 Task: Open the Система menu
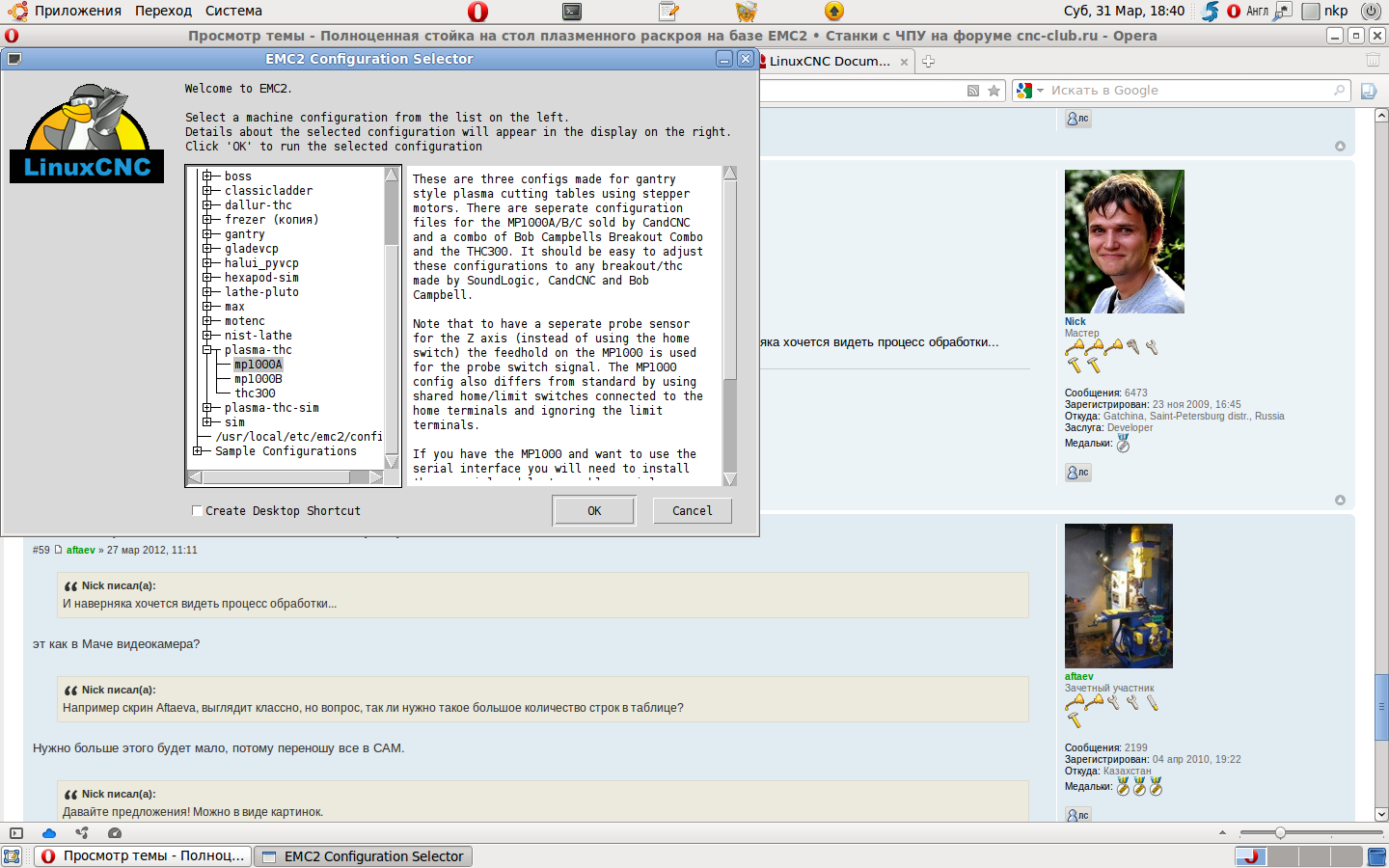pyautogui.click(x=233, y=12)
